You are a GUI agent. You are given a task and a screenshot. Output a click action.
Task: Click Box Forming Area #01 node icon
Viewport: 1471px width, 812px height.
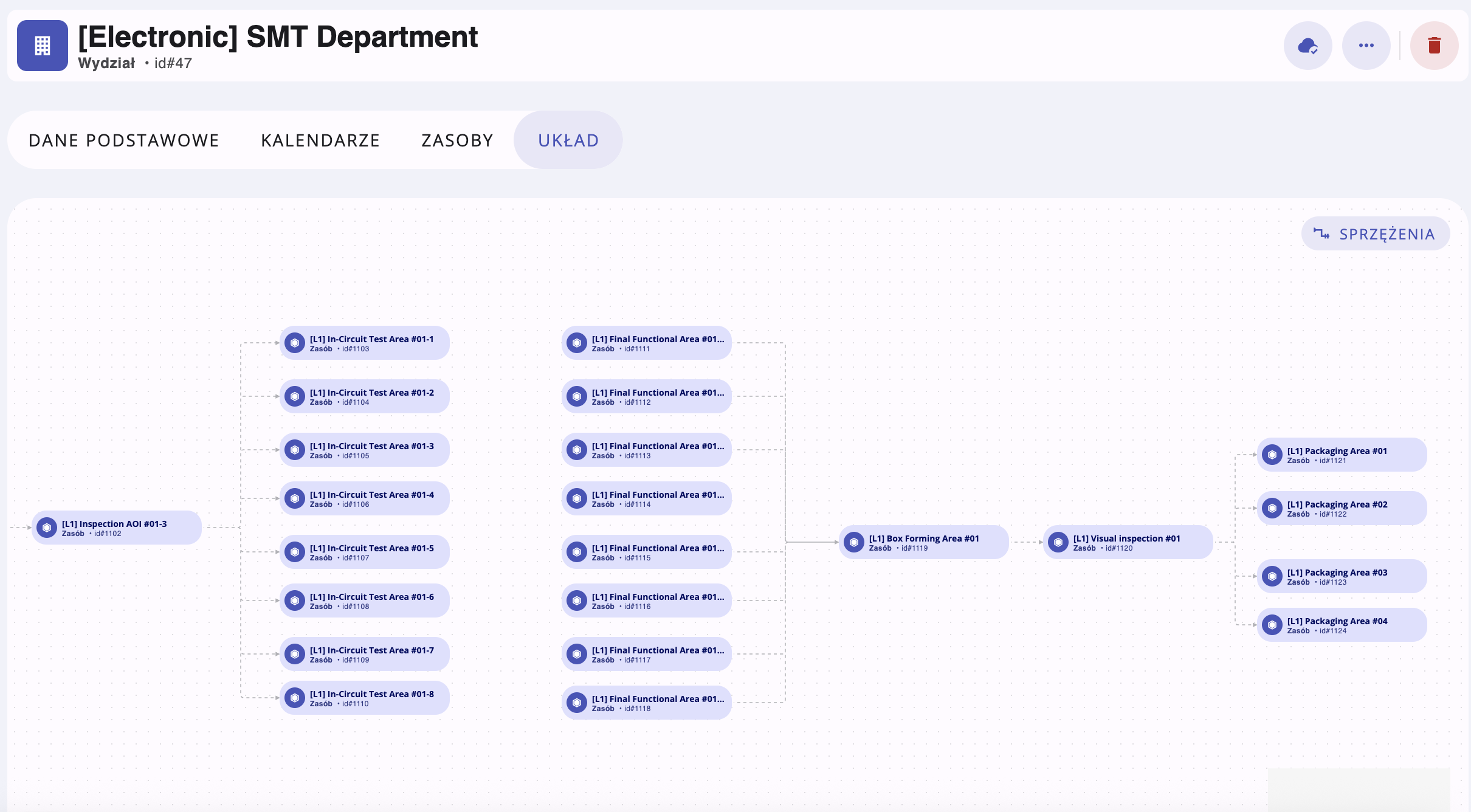[x=854, y=542]
